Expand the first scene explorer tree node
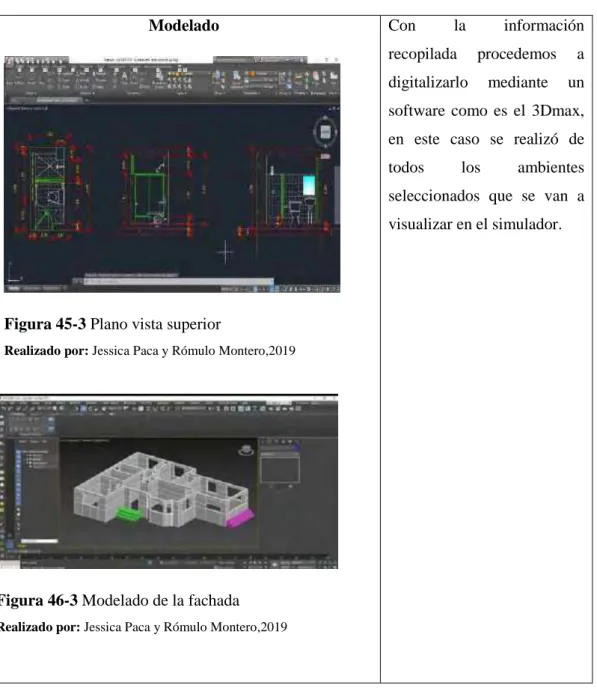The height and width of the screenshot is (688, 597). click(27, 455)
